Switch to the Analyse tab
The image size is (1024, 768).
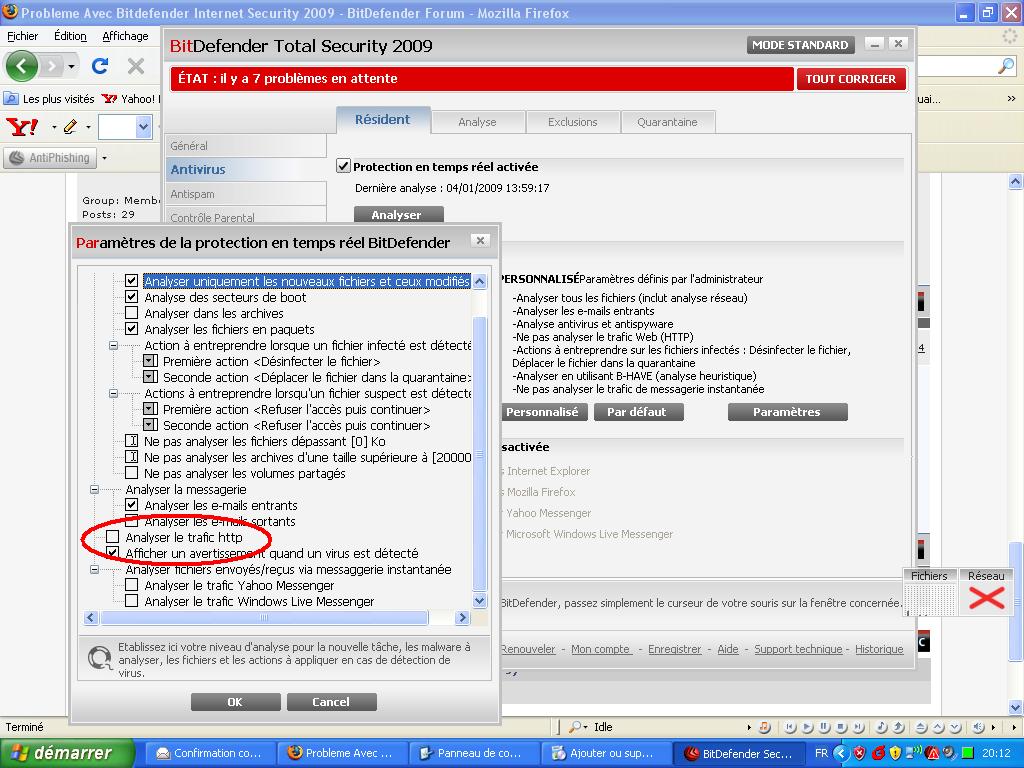[x=477, y=122]
